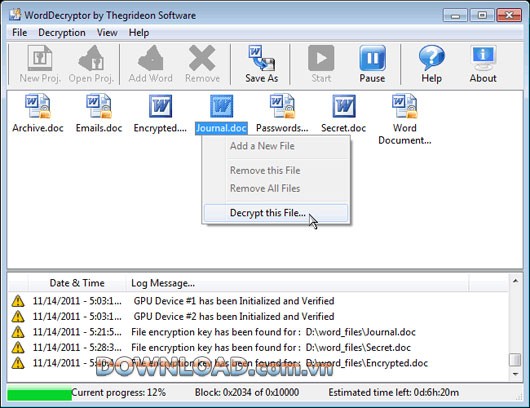This screenshot has width=530, height=408.
Task: Select the GPU Device #1 Initialized log message
Action: coord(234,301)
